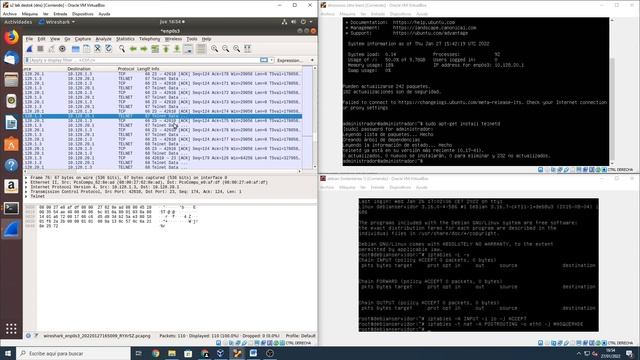Click the packet list horizontal scrollbar
The height and width of the screenshot is (360, 640).
click(x=162, y=171)
